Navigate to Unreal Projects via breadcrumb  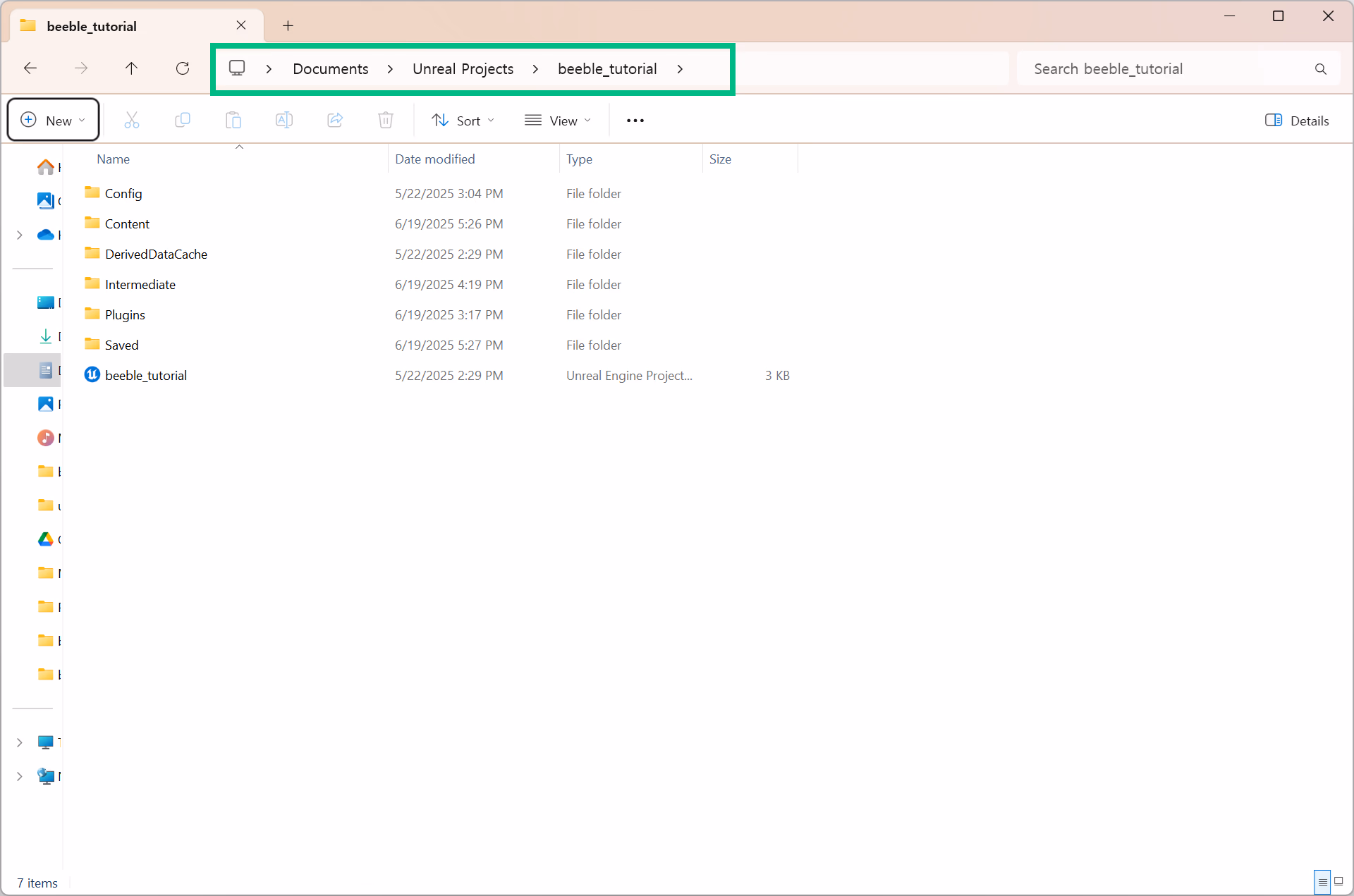tap(463, 68)
